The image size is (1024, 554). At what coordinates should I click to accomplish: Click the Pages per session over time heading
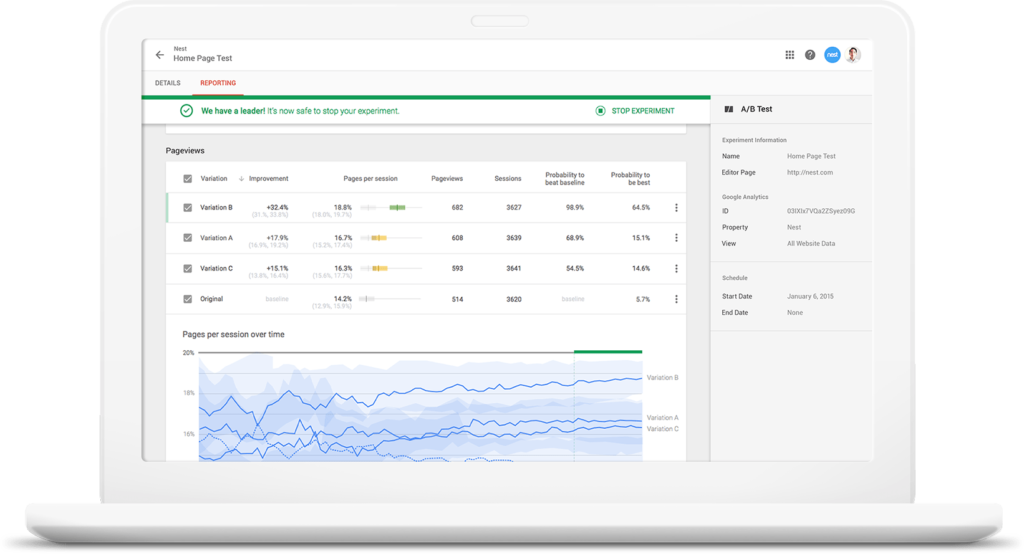click(233, 334)
